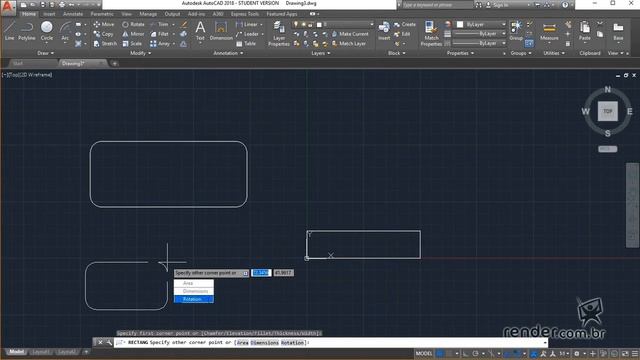Image resolution: width=640 pixels, height=360 pixels.
Task: Click the Move tool
Action: click(x=104, y=24)
